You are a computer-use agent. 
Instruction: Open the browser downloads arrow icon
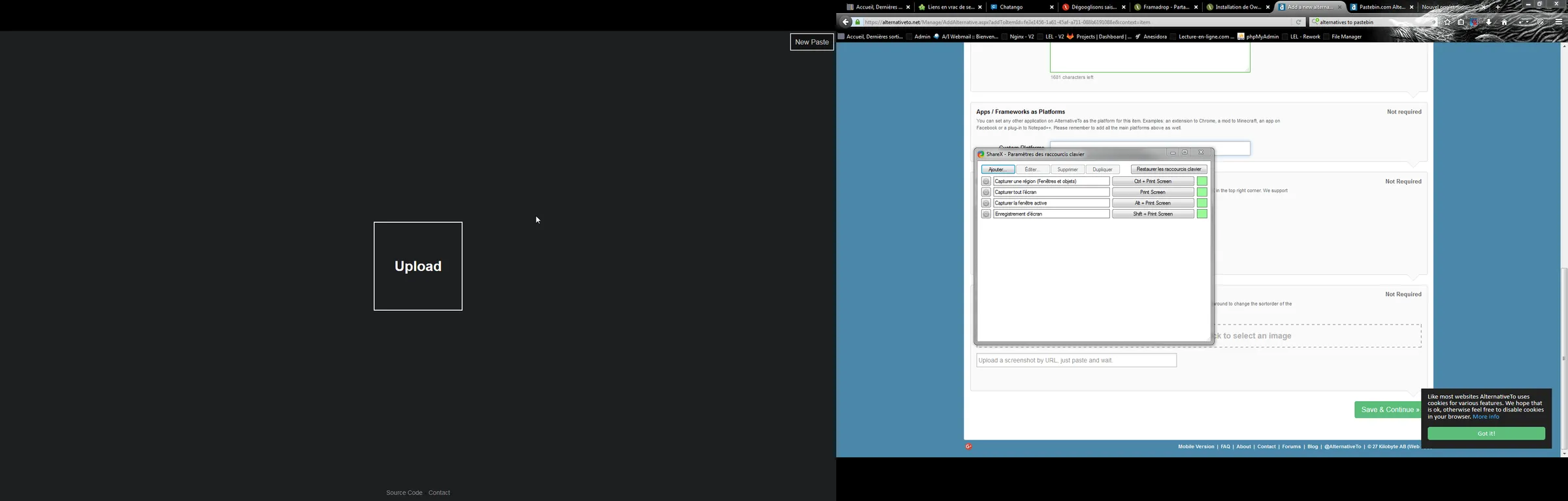click(x=1489, y=22)
